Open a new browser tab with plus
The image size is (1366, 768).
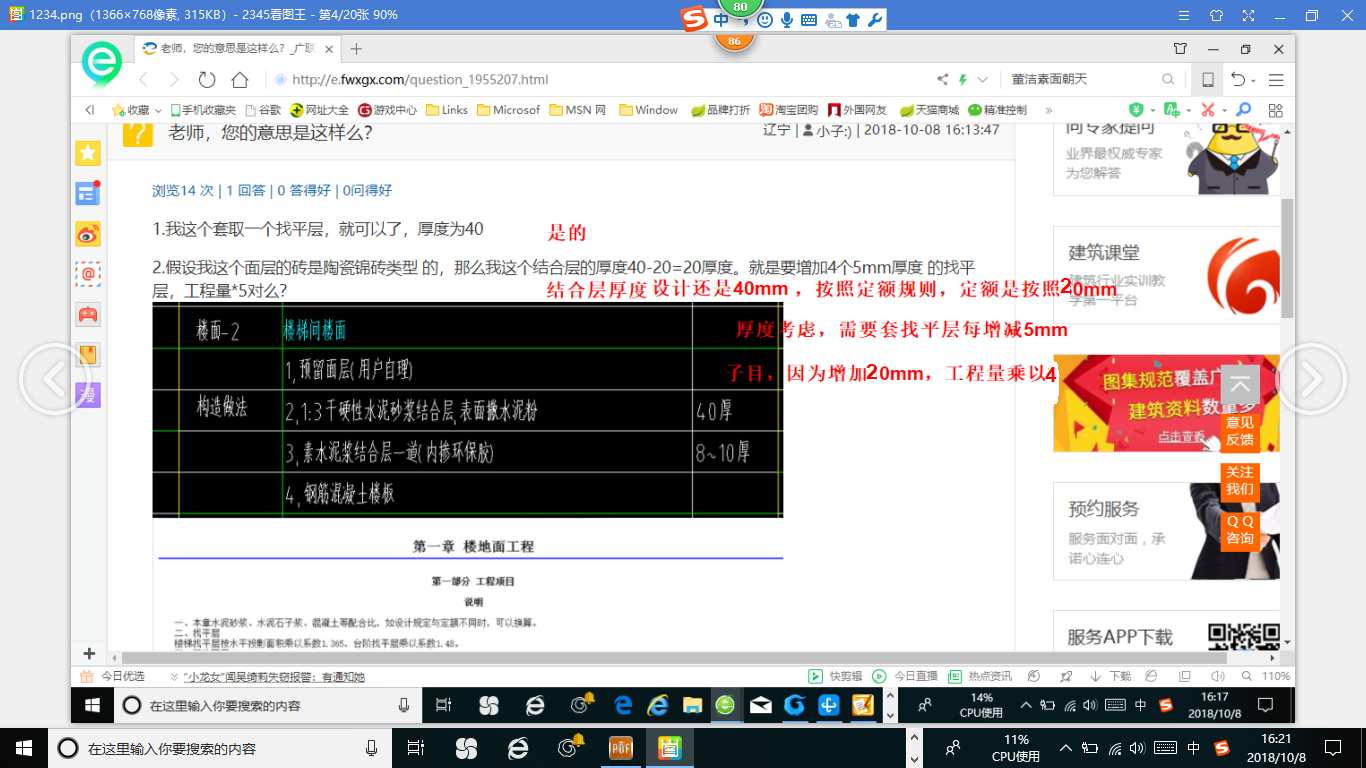pyautogui.click(x=356, y=49)
